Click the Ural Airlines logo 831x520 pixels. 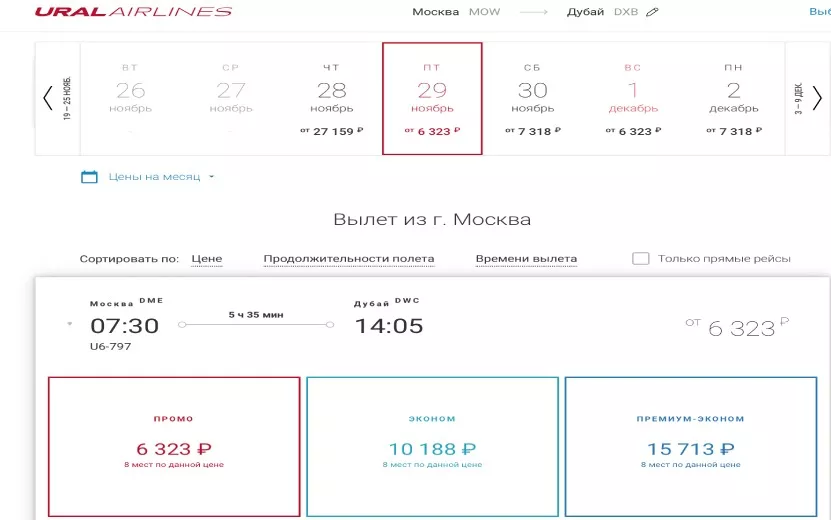132,12
